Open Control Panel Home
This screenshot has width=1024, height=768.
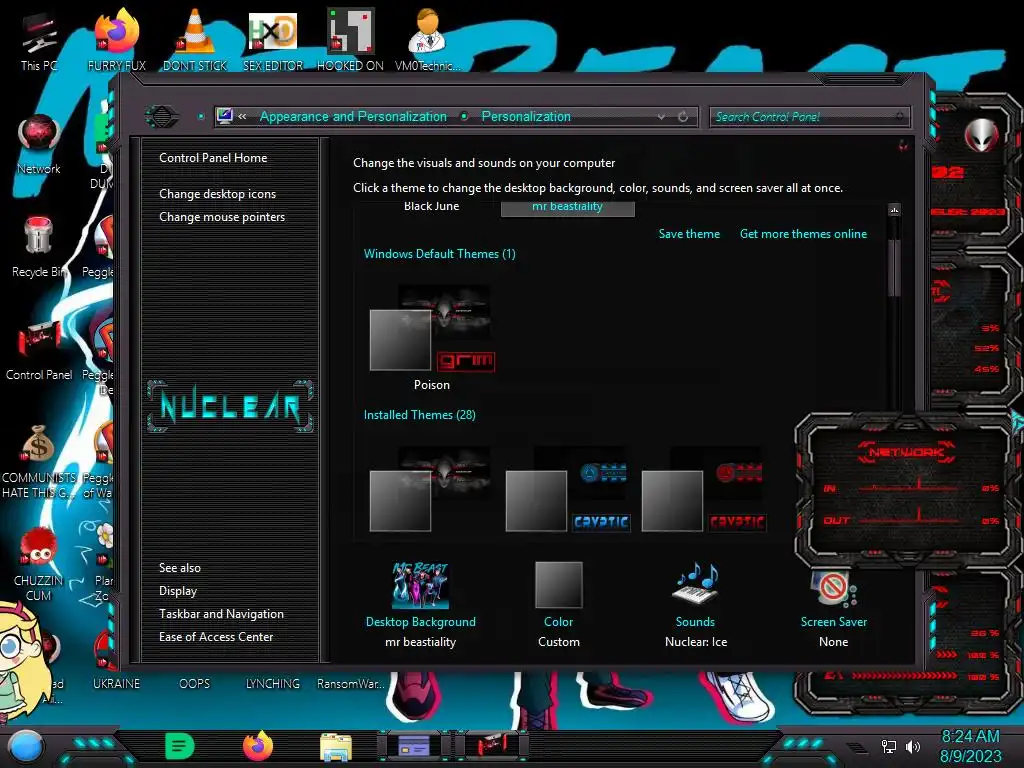point(213,157)
